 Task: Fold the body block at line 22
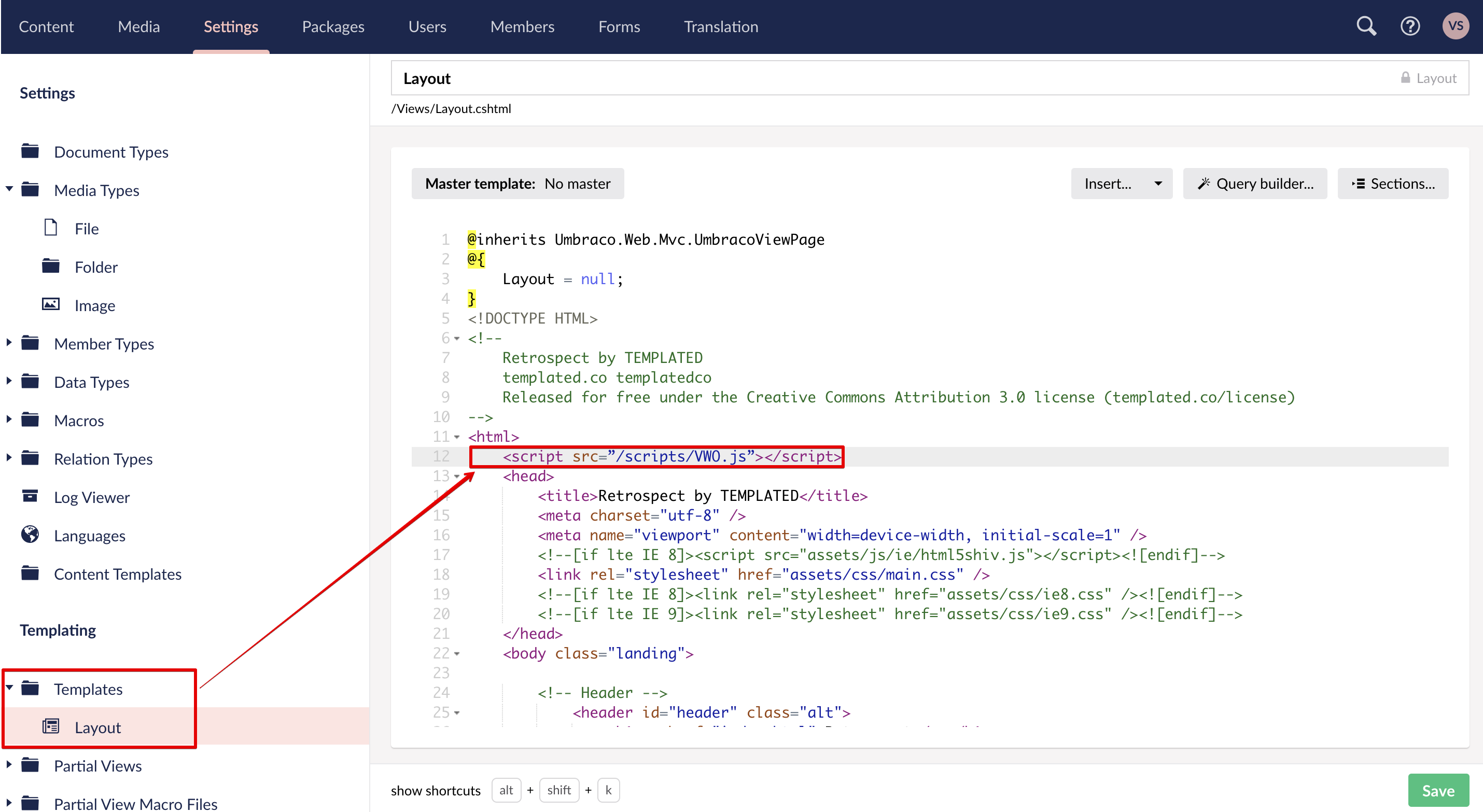coord(456,654)
